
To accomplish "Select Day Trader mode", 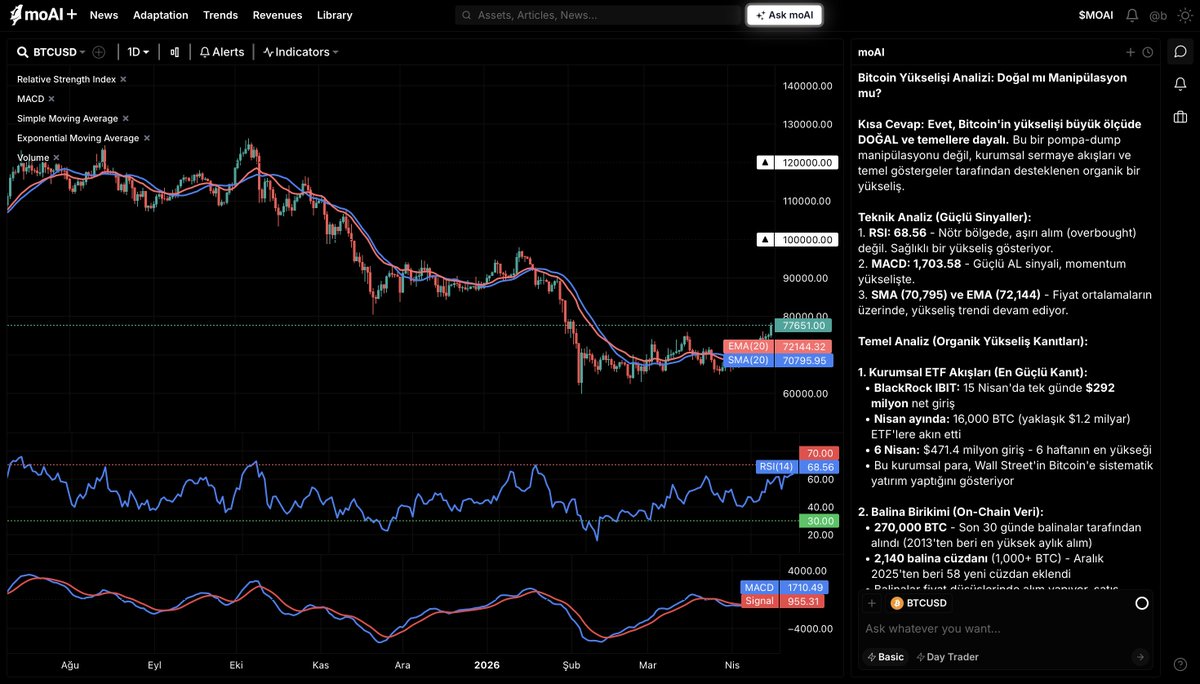I will (x=948, y=657).
